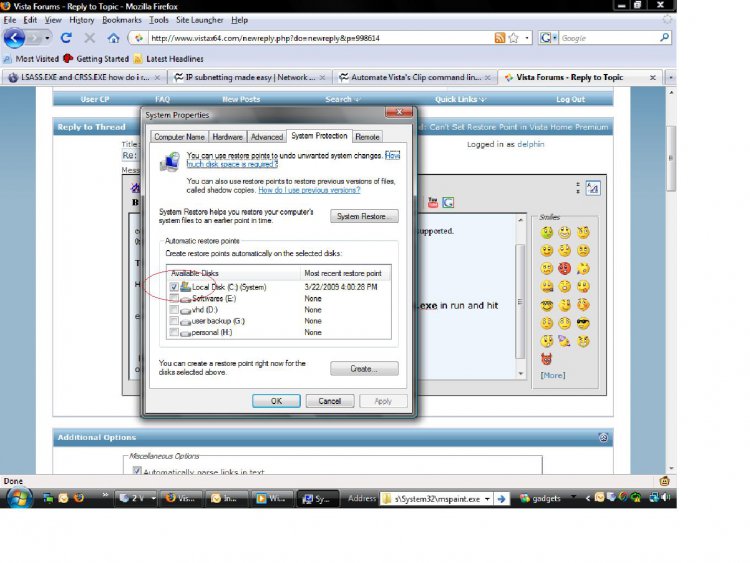The height and width of the screenshot is (563, 750).
Task: Close the System Properties dialog
Action: [398, 112]
